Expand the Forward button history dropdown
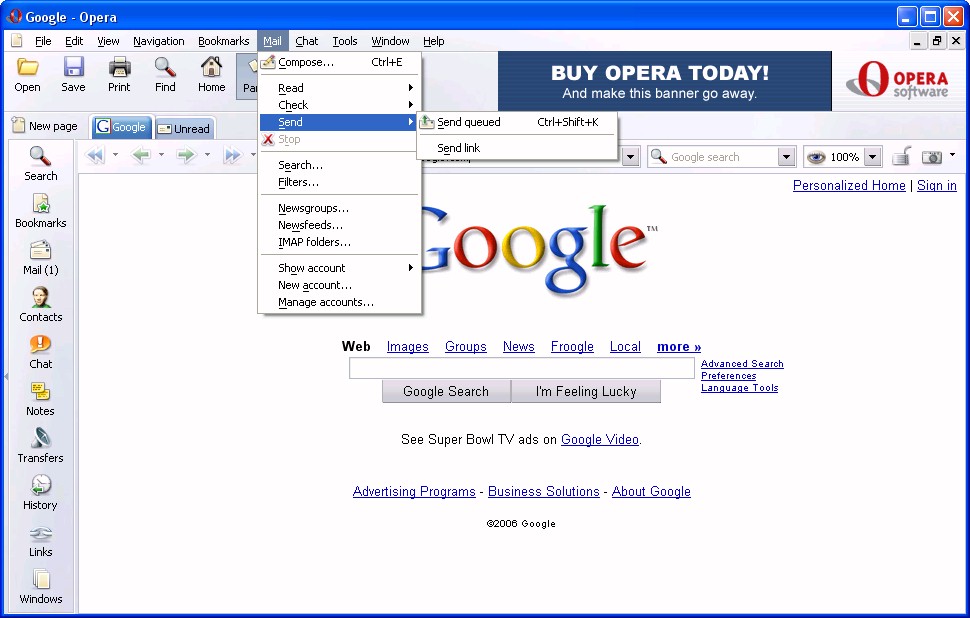 (207, 155)
